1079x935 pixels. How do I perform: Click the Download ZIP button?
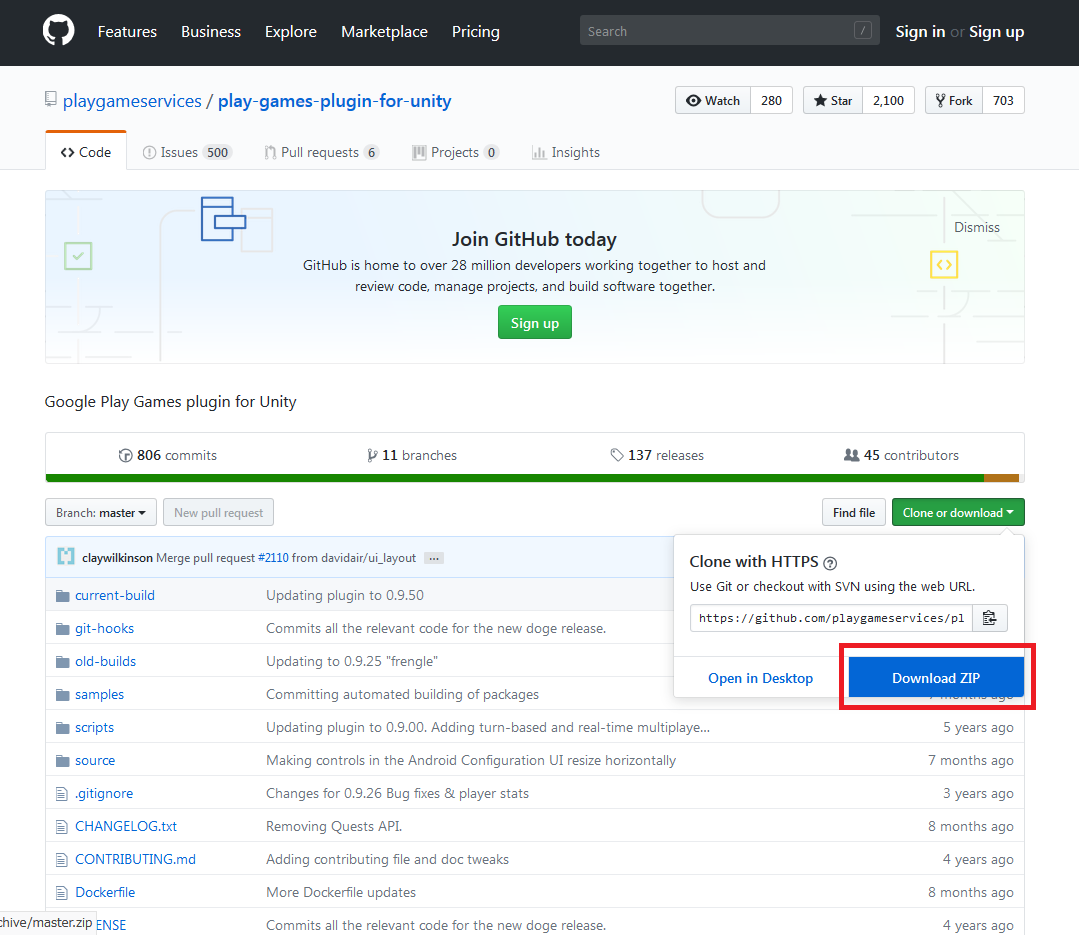(x=936, y=678)
